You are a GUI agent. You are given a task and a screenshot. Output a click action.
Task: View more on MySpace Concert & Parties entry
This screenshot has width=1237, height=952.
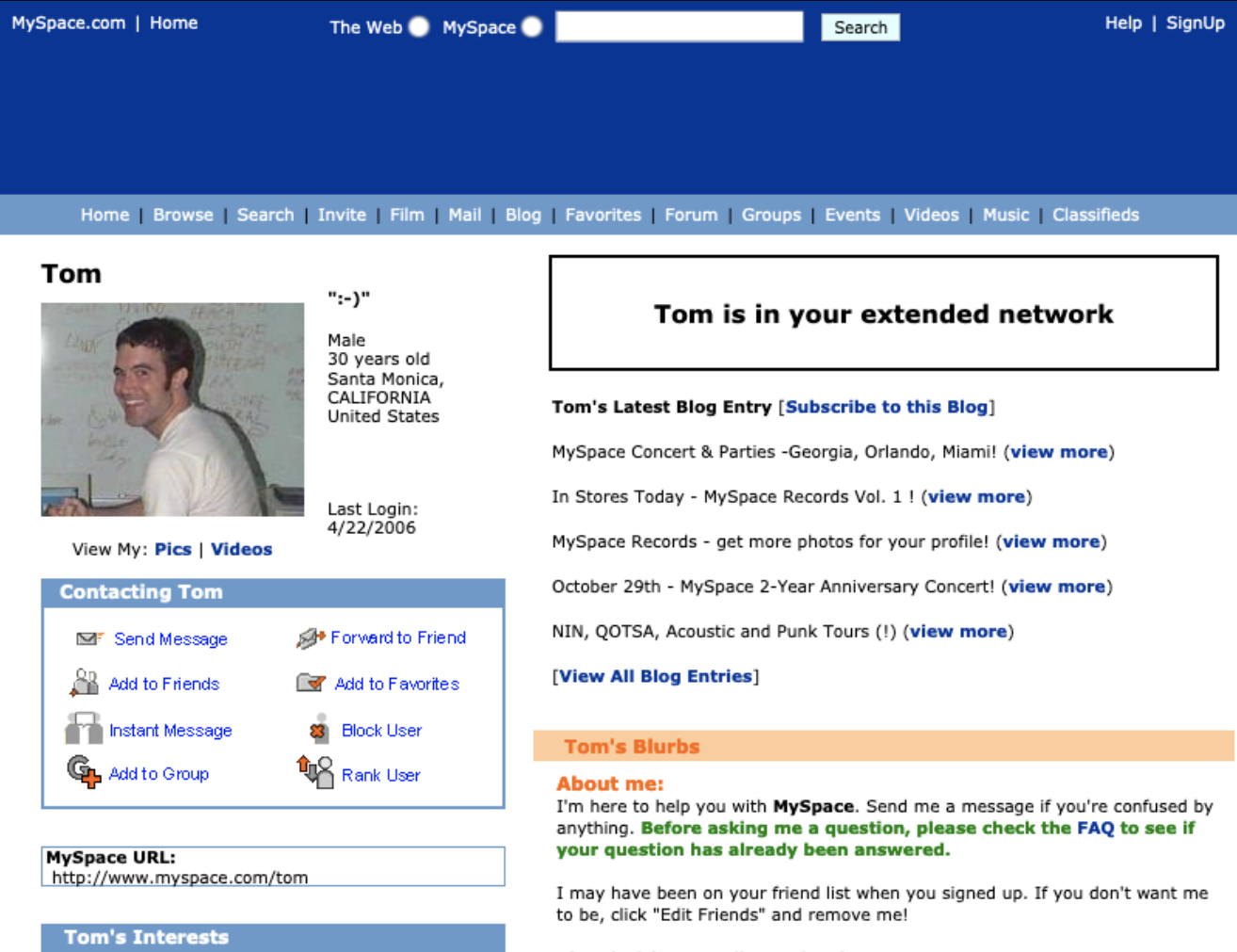[1059, 452]
